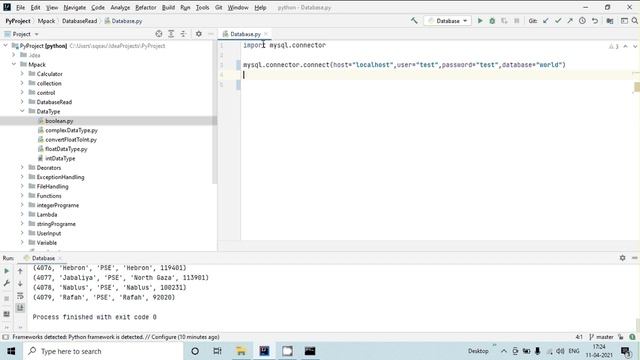Click the Git rollback icon
This screenshot has height=360, width=640.
point(595,21)
